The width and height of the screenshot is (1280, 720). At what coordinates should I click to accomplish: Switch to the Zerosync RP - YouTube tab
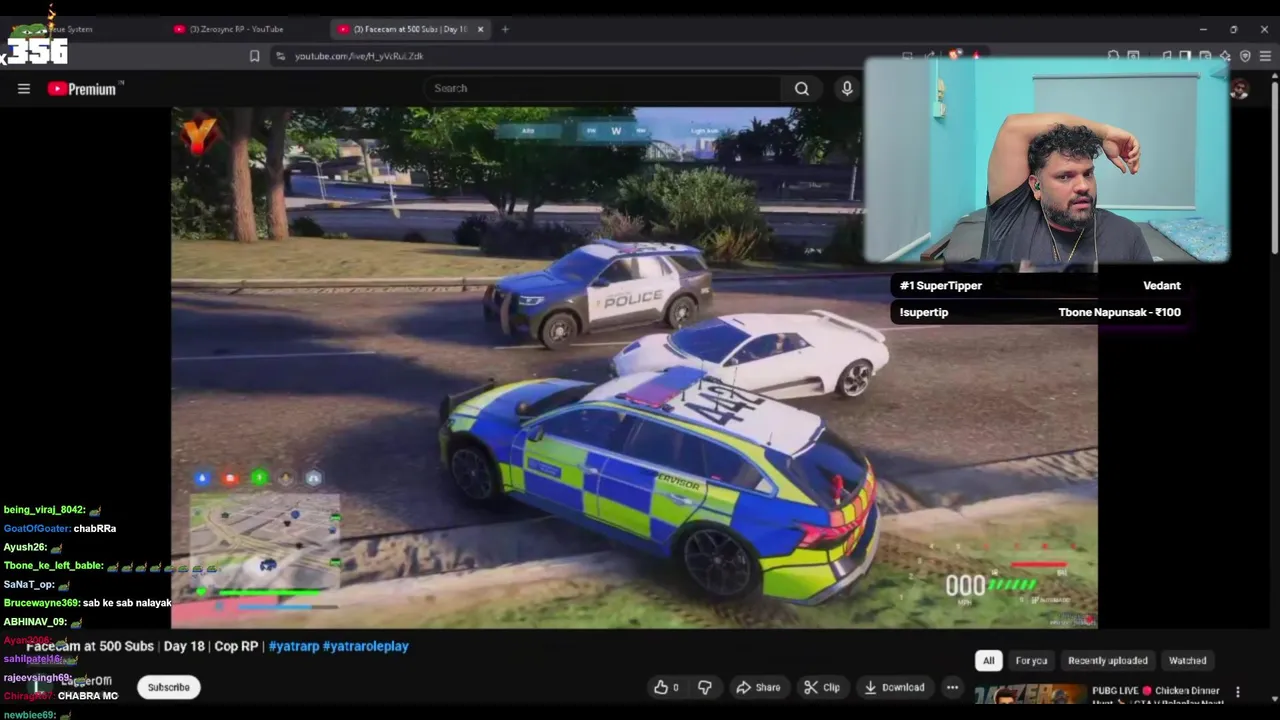pyautogui.click(x=236, y=29)
